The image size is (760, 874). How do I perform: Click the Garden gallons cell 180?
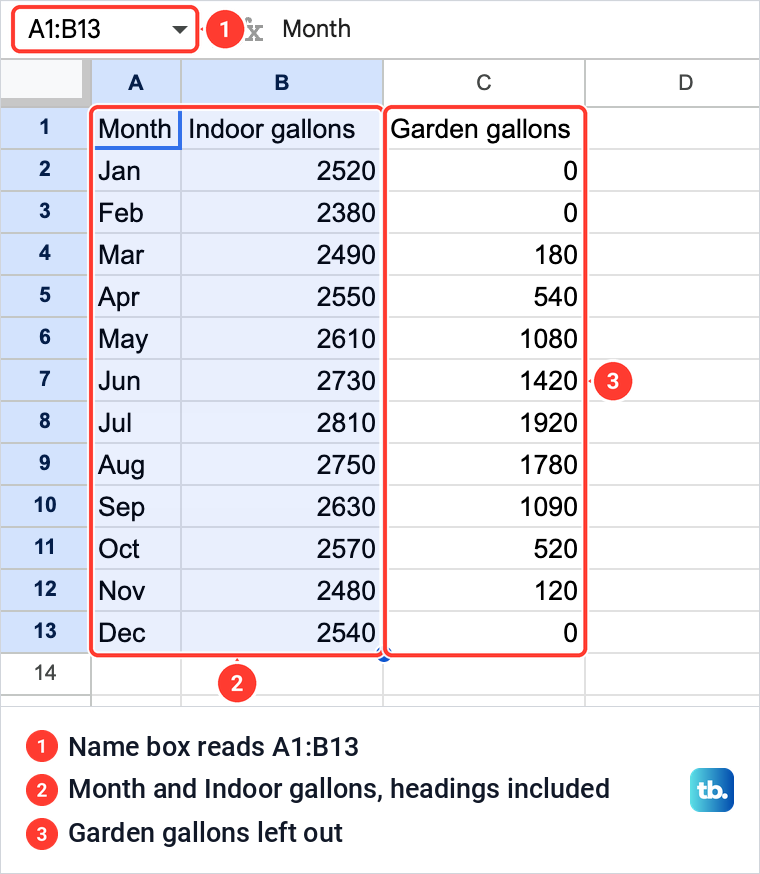(x=484, y=254)
